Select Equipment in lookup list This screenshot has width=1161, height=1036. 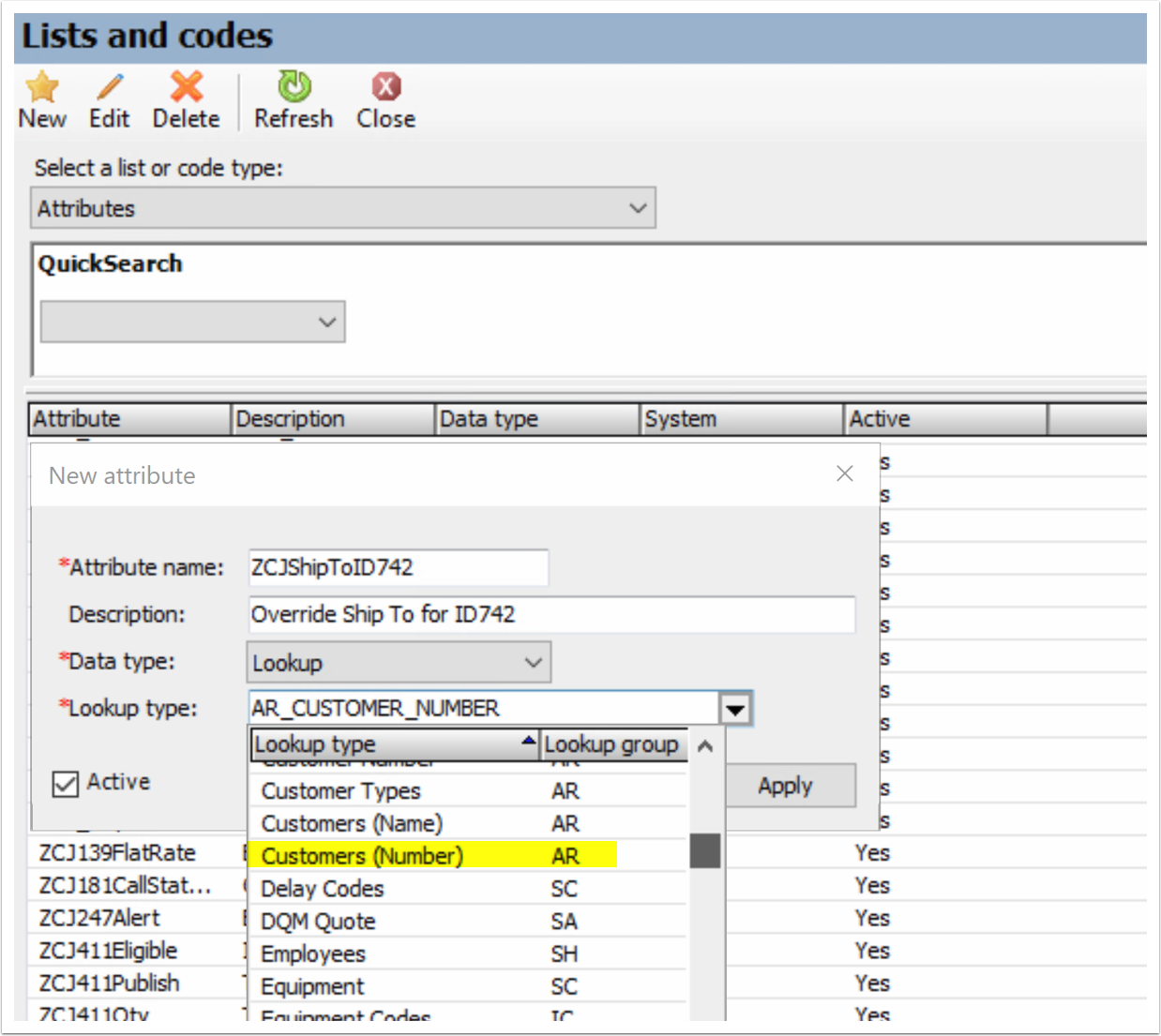[467, 986]
